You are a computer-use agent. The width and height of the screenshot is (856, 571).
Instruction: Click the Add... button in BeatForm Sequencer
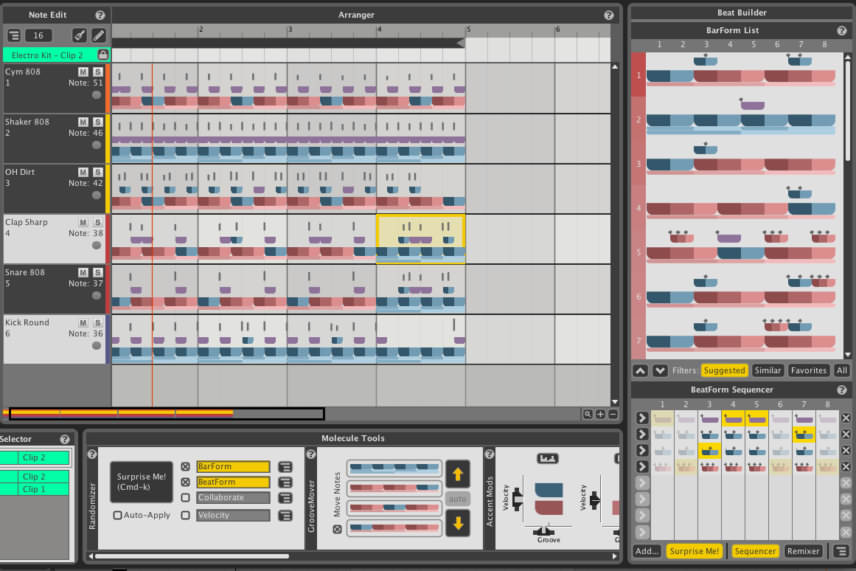(x=646, y=551)
